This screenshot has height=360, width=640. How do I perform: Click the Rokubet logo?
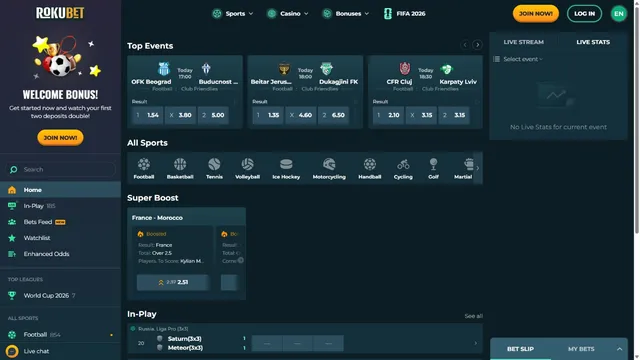click(x=60, y=13)
